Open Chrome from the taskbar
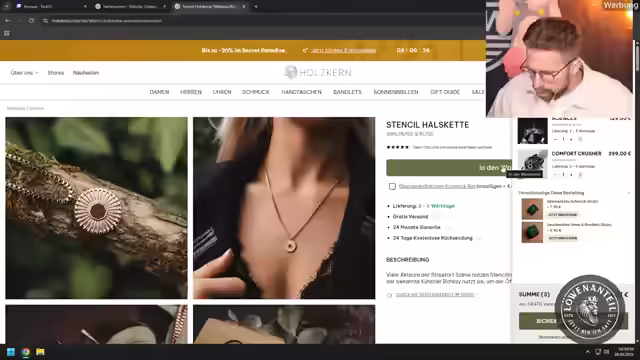640x360 pixels. (26, 352)
